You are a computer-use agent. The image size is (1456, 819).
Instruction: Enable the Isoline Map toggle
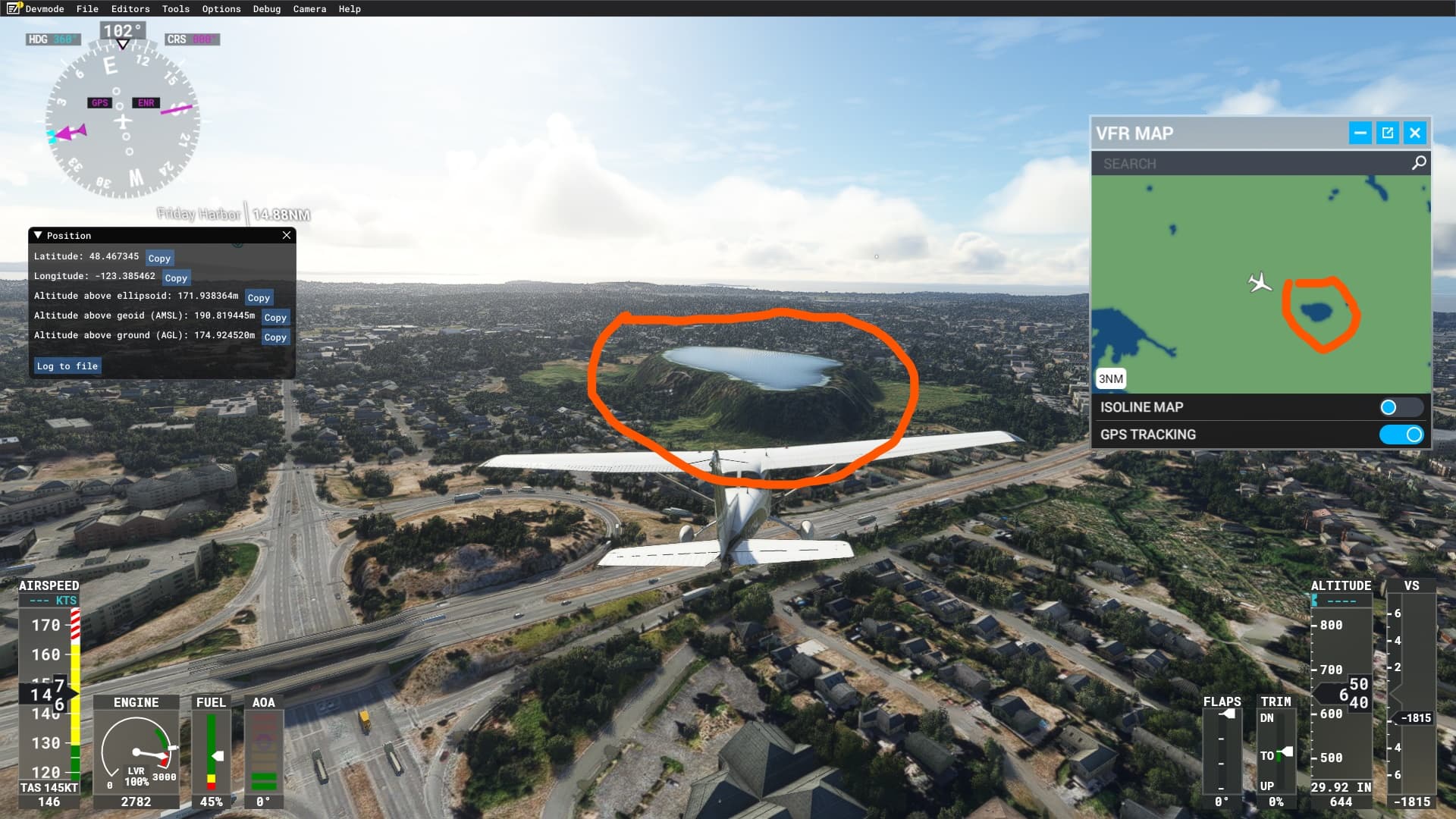pos(1400,407)
